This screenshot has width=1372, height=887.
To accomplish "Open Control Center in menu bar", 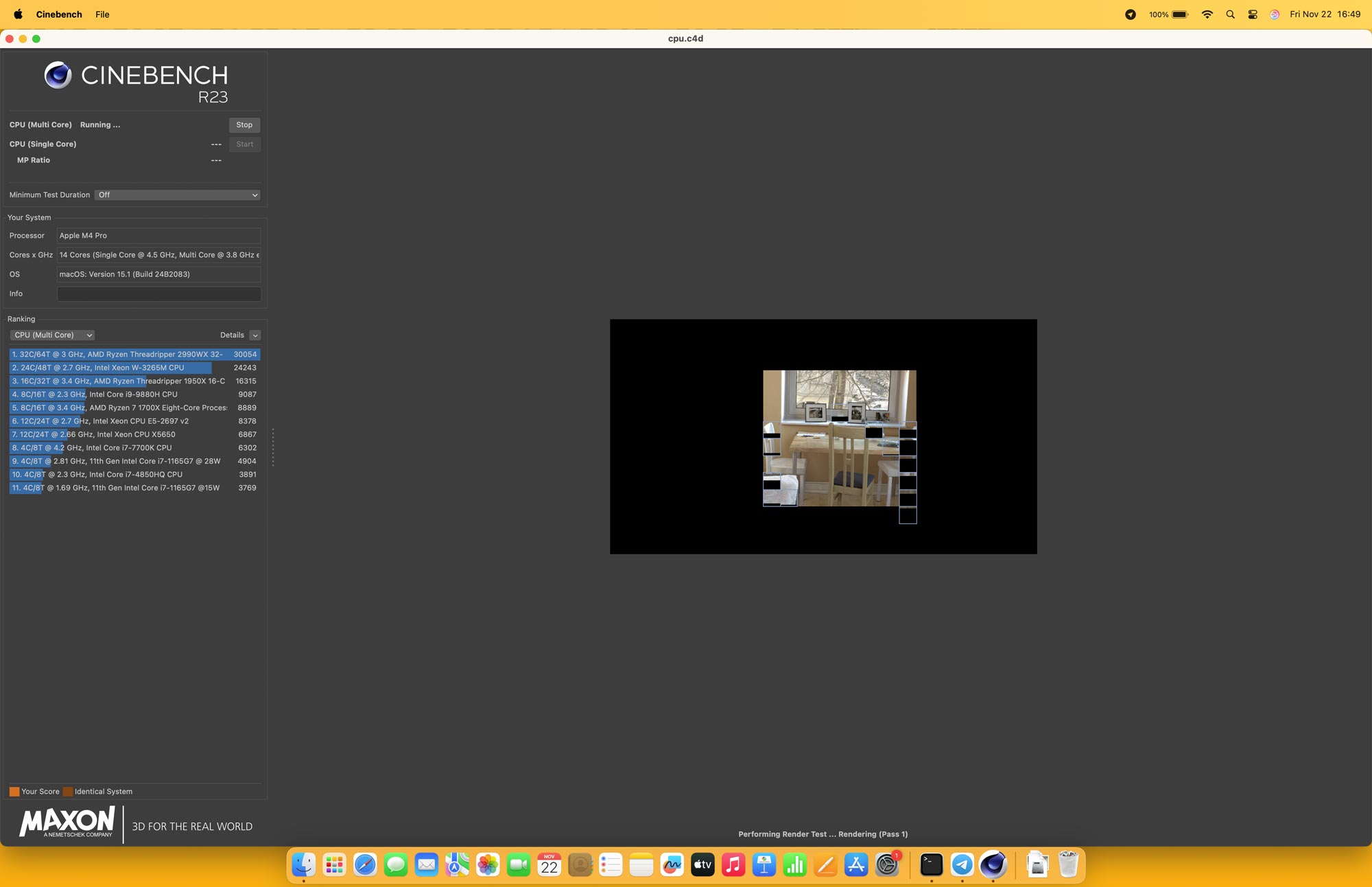I will pos(1253,14).
